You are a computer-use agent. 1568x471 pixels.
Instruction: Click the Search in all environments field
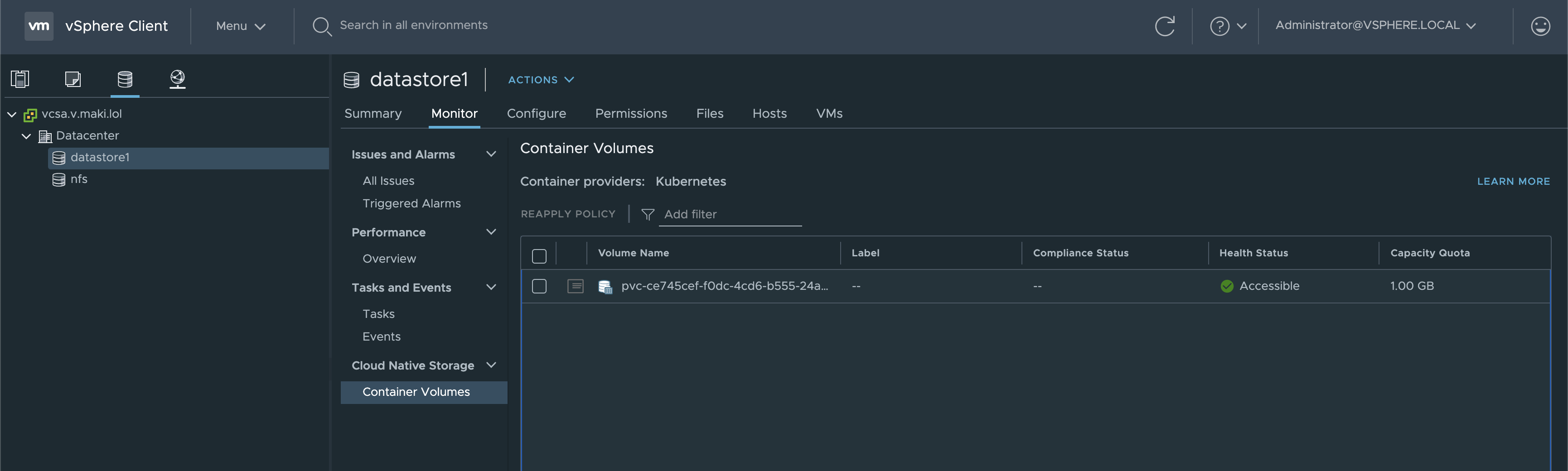413,25
